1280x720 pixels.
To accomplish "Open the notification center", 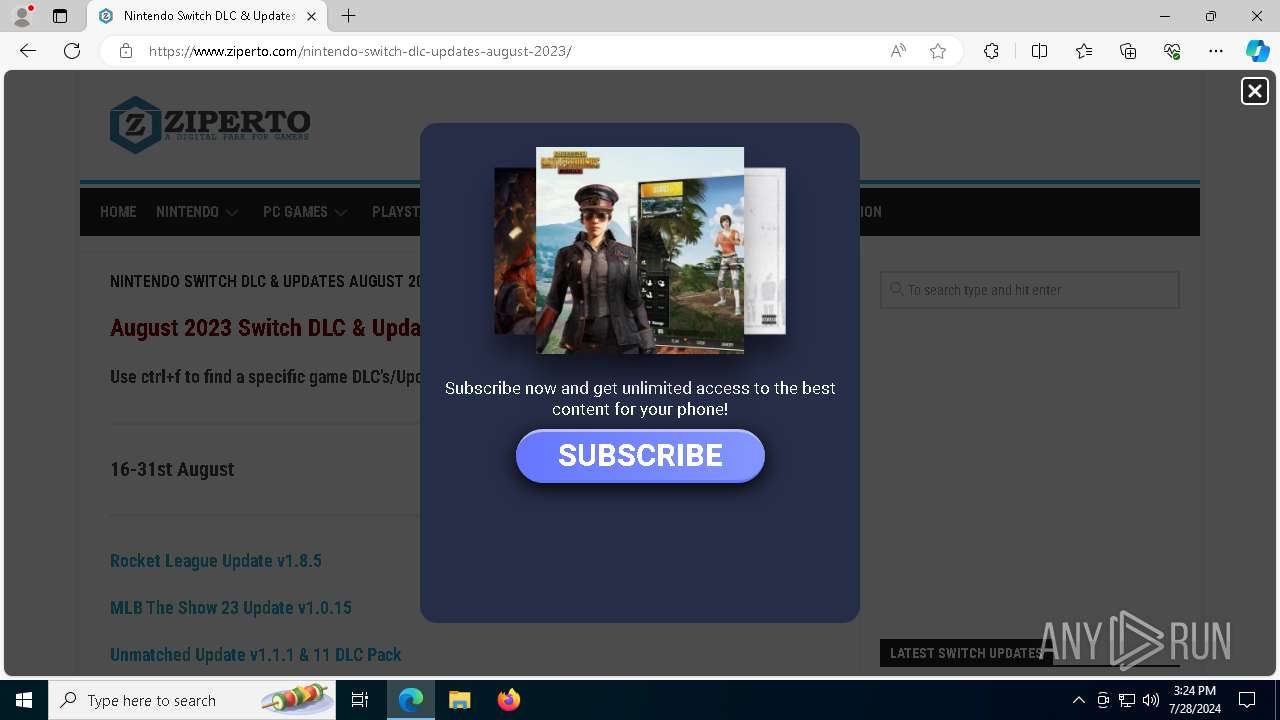I will (1247, 700).
